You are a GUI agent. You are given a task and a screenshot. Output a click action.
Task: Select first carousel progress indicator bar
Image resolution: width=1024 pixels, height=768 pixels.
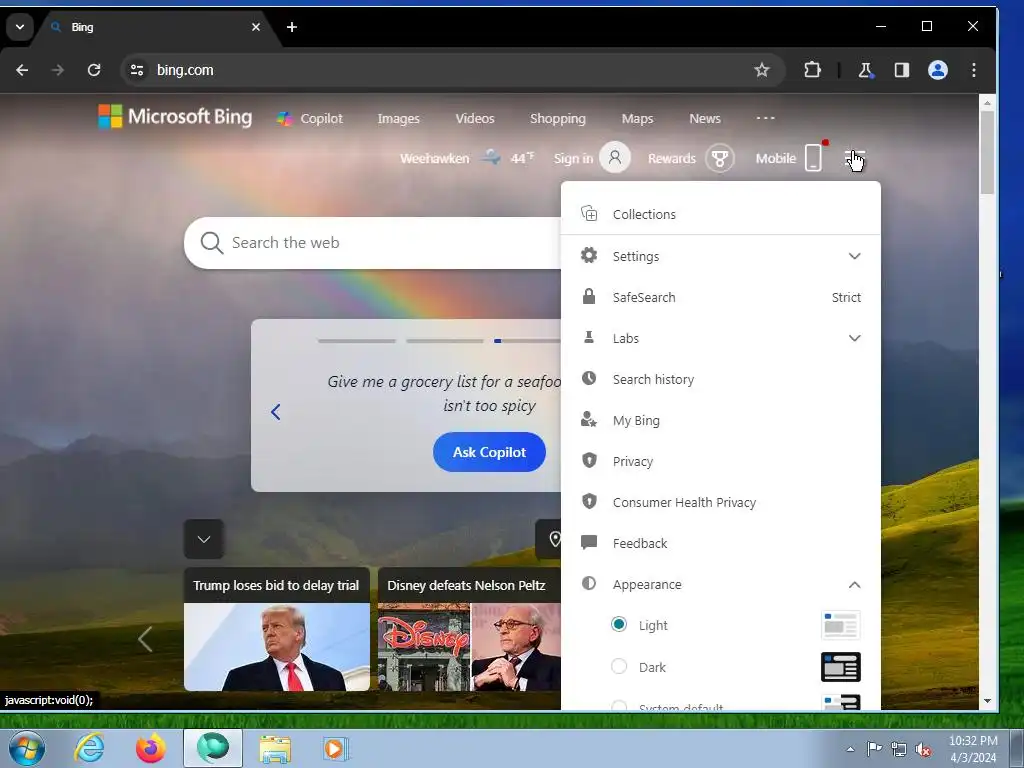tap(357, 341)
